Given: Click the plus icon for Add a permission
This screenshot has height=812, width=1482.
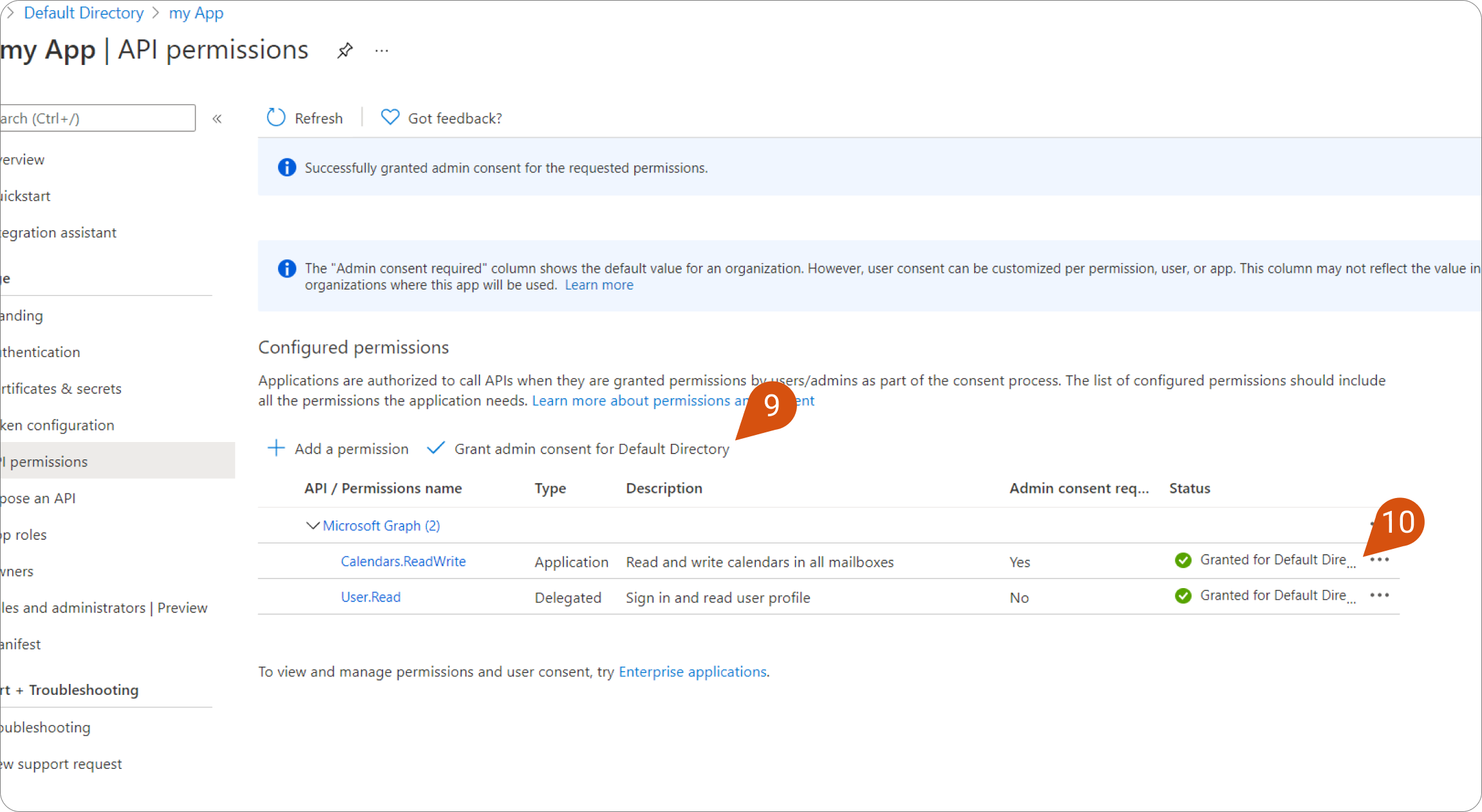Looking at the screenshot, I should click(x=276, y=448).
